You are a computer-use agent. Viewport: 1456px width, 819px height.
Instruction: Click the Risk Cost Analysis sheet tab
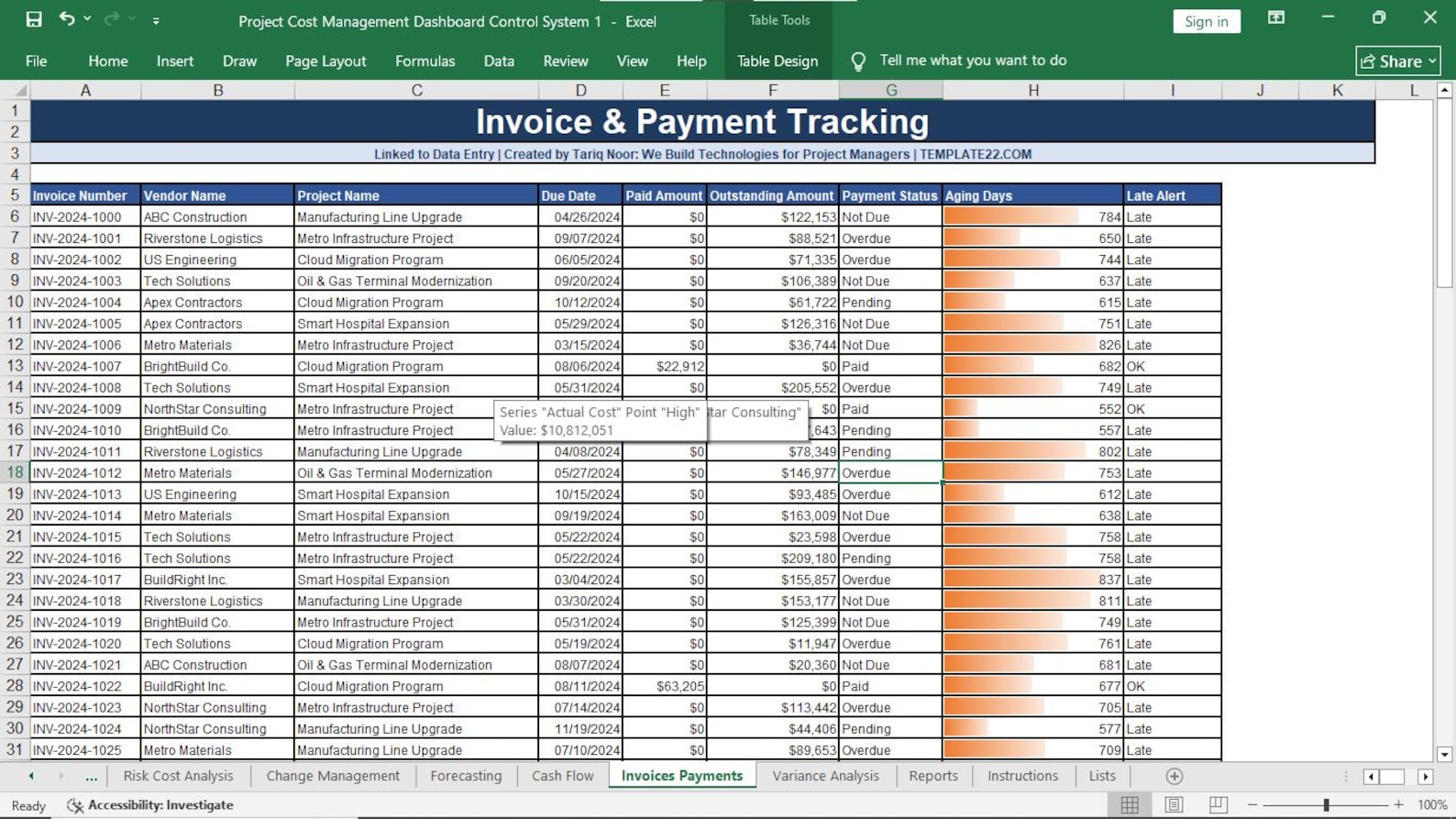(x=178, y=776)
